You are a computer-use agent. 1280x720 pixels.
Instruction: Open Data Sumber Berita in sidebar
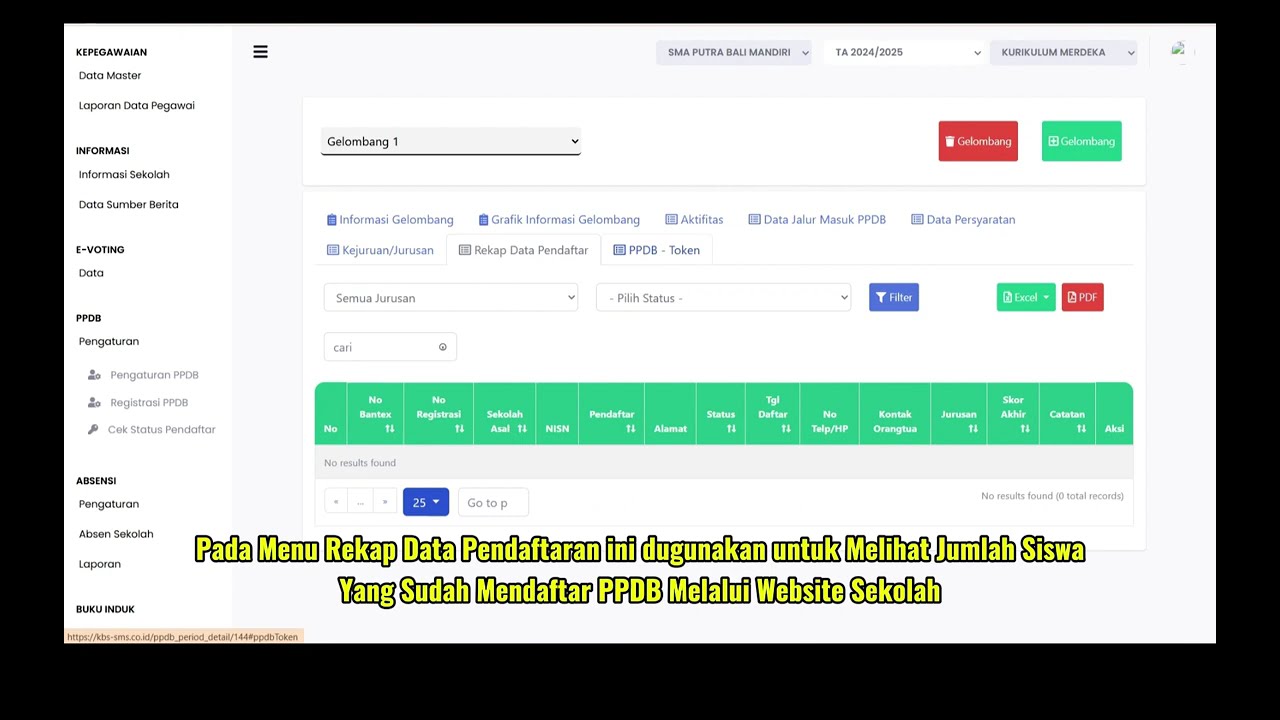[129, 204]
